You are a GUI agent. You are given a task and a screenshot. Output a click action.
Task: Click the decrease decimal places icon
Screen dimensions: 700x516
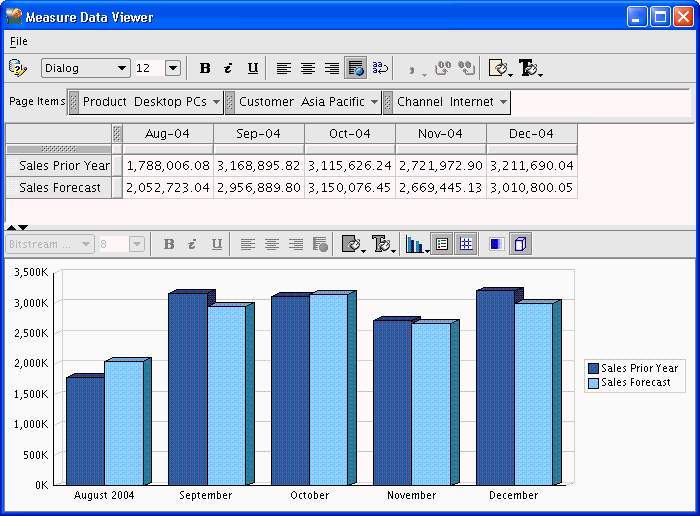tap(467, 68)
